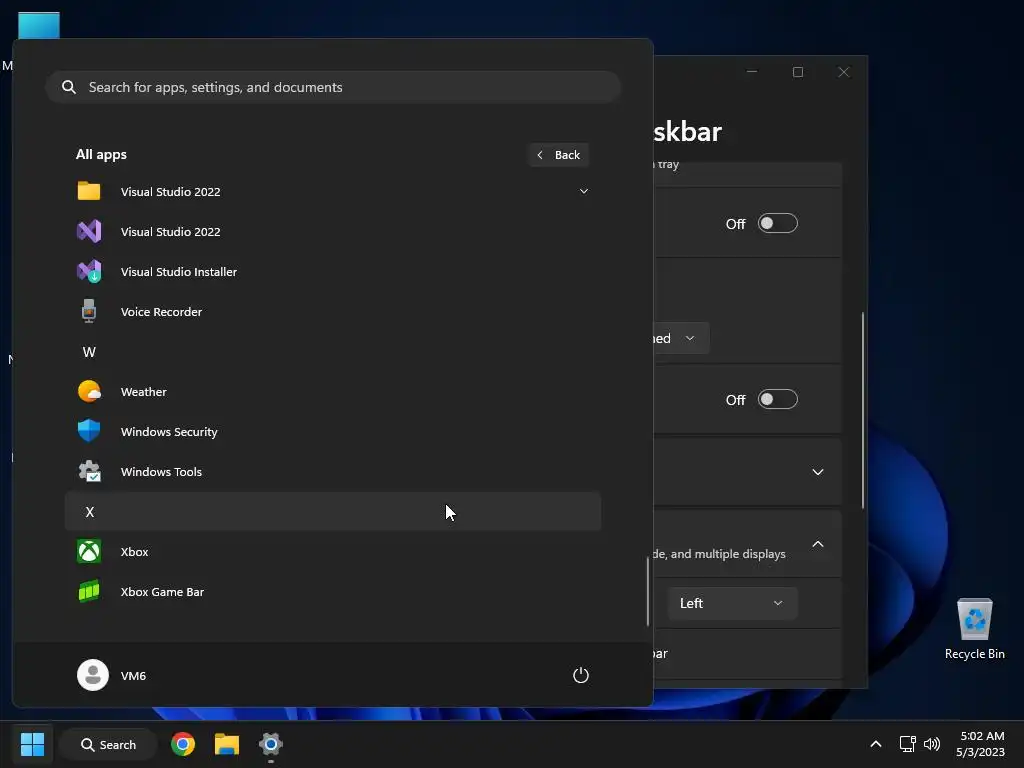Screen dimensions: 1024x768
Task: Click the VM6 username text
Action: point(133,675)
